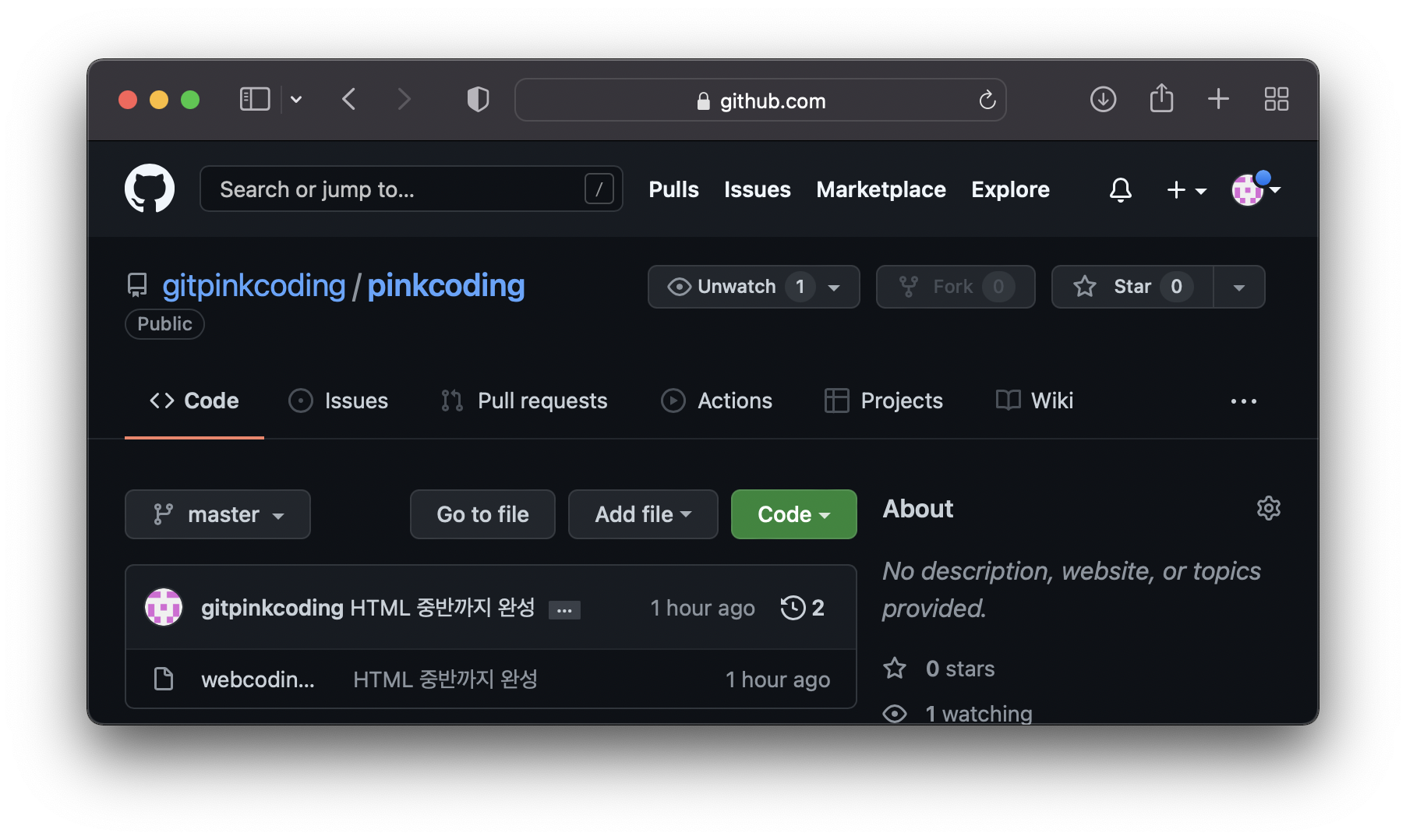1406x840 pixels.
Task: Switch to the repository Issues tab
Action: pyautogui.click(x=338, y=401)
